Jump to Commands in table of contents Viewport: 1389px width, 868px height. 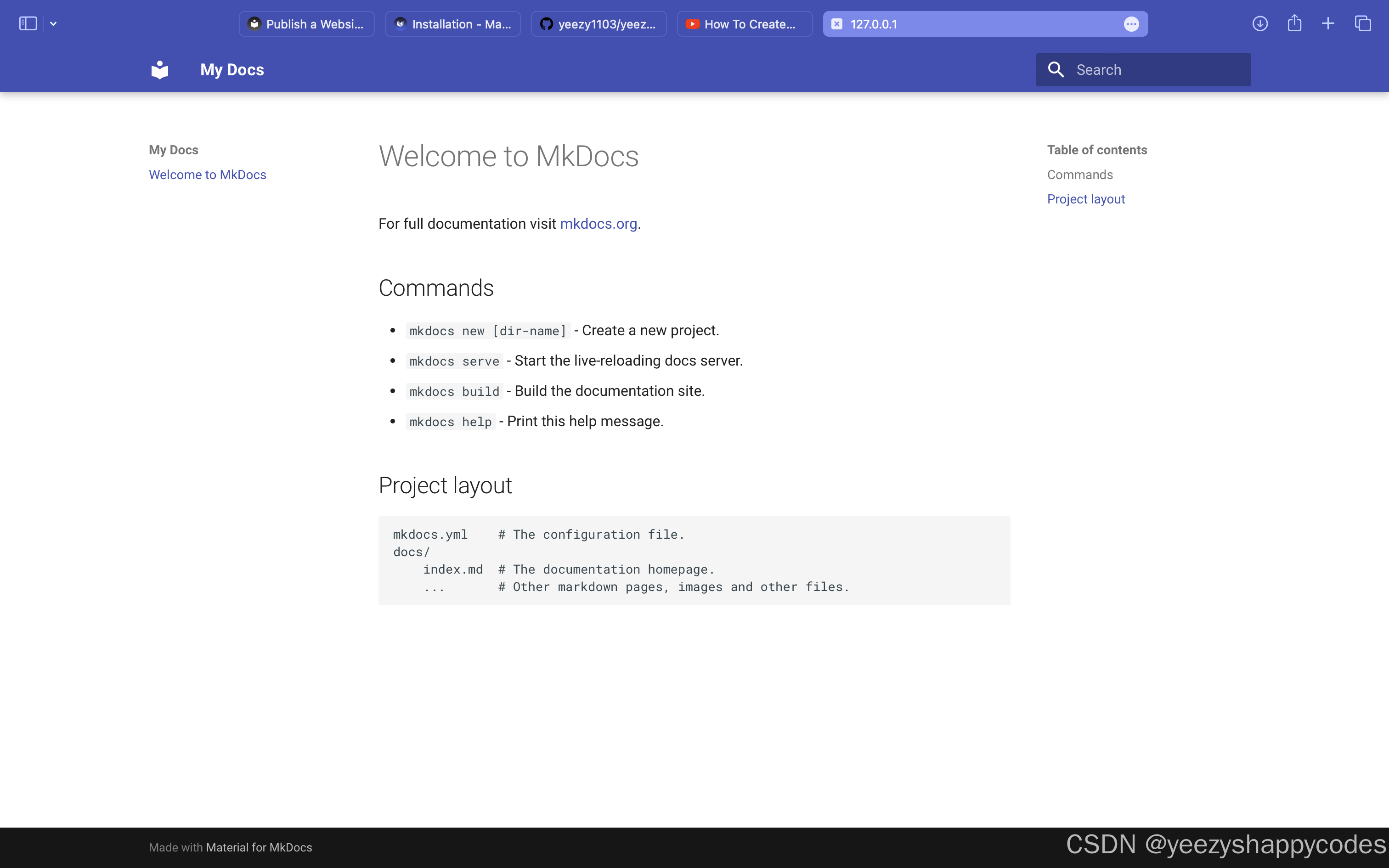1079,175
